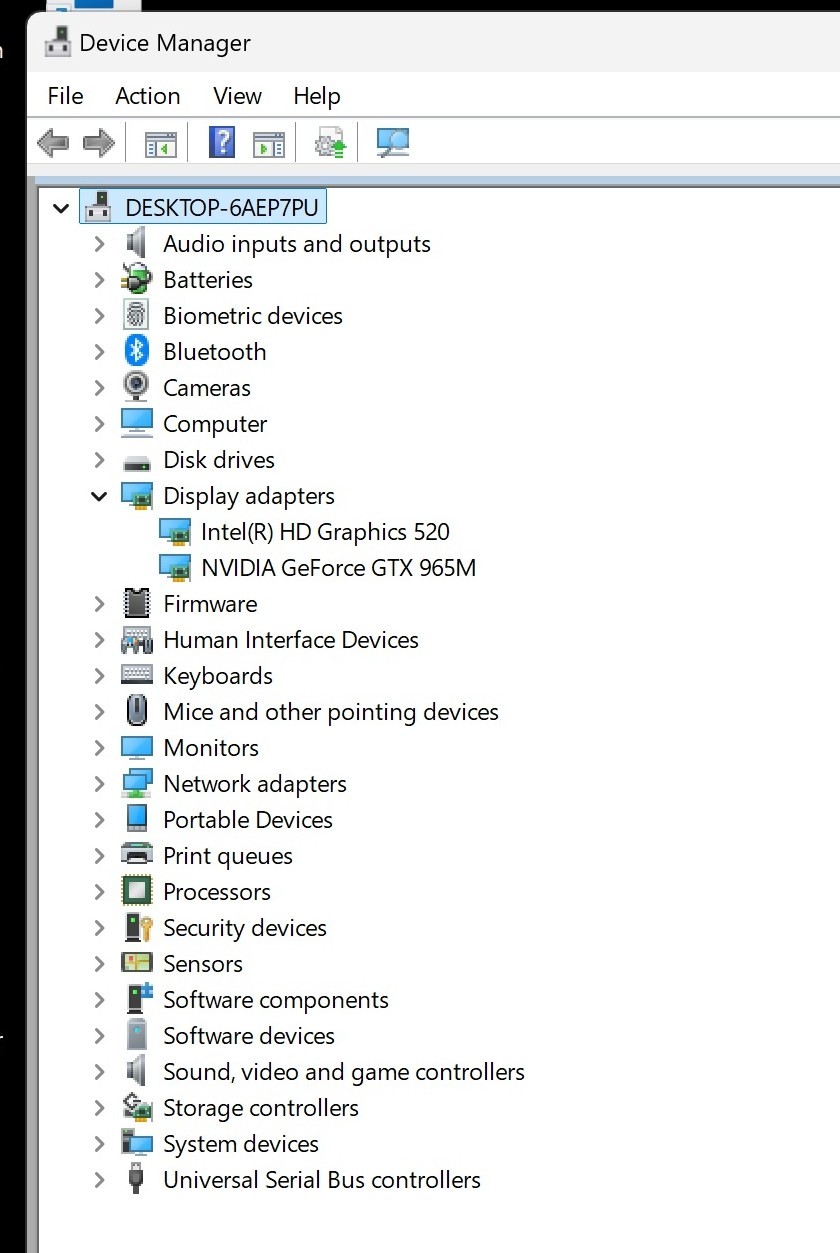Select the Portable Devices label
This screenshot has height=1253, width=840.
point(248,820)
